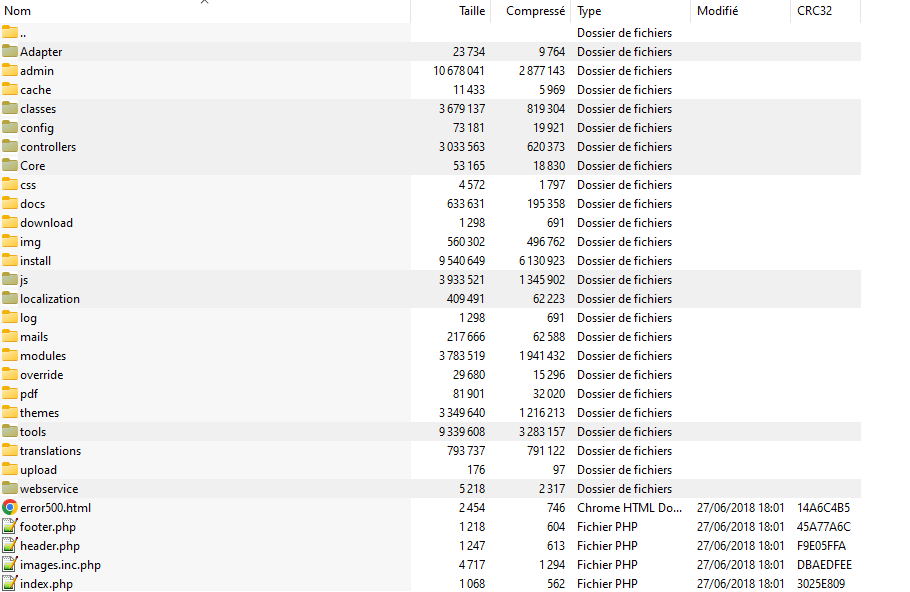Select the admin folder icon

click(10, 70)
